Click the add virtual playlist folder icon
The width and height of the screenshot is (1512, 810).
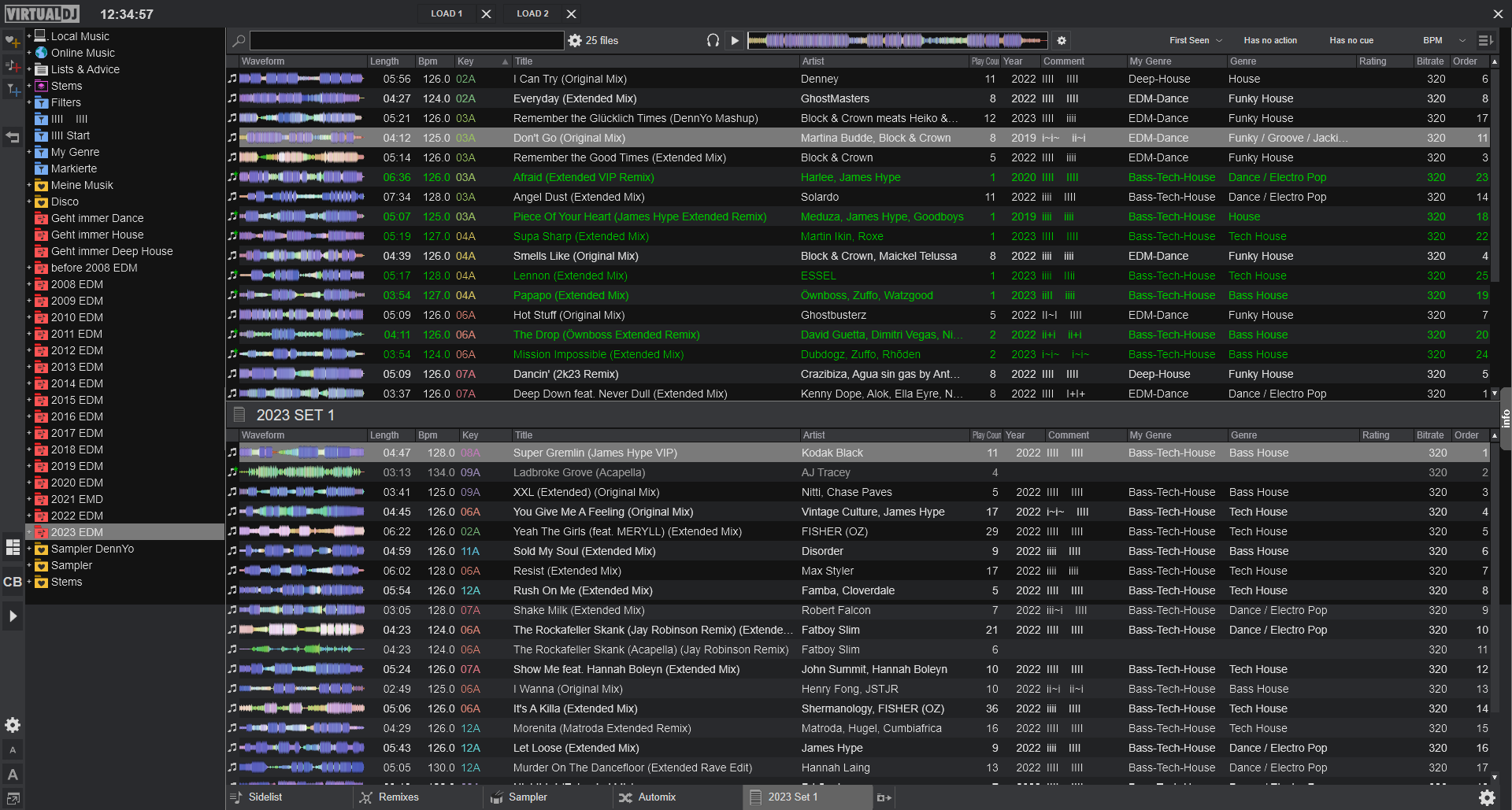(x=13, y=66)
